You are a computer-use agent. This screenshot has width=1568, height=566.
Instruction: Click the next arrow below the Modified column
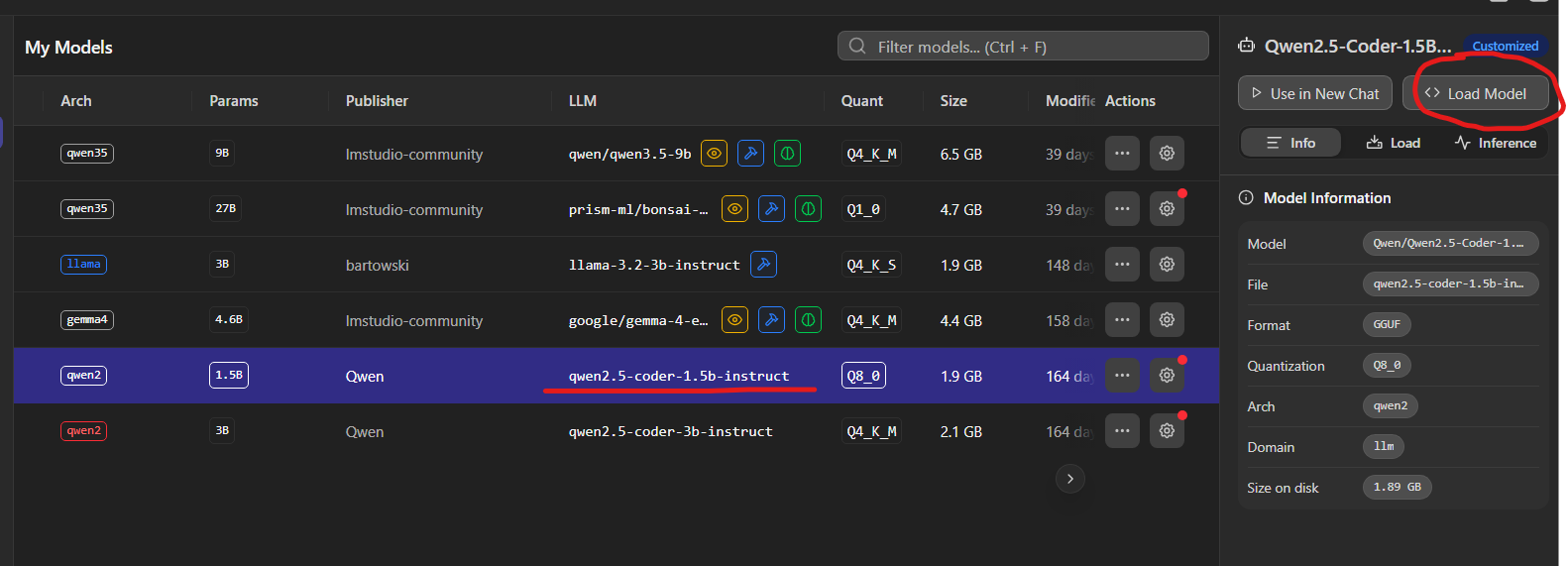tap(1069, 479)
